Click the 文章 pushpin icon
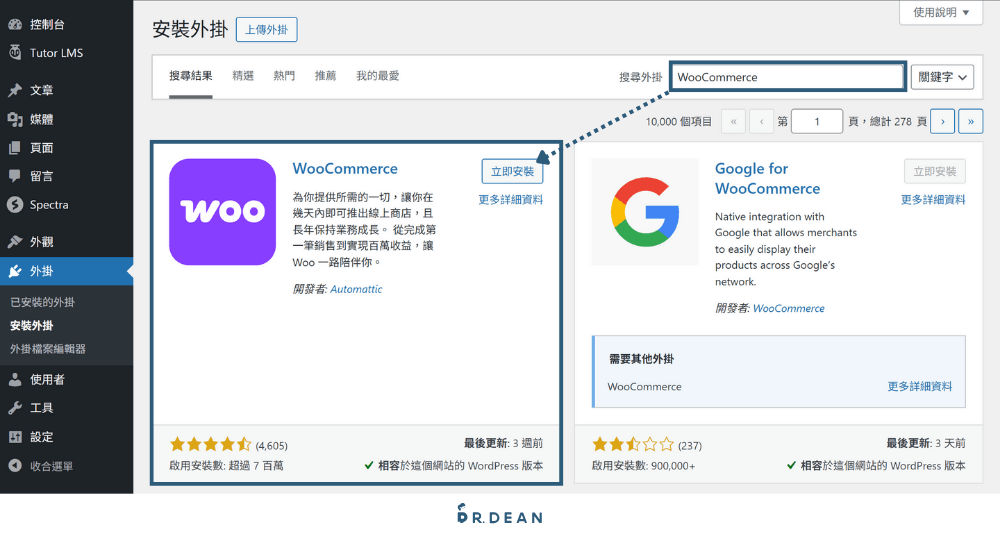 click(x=15, y=90)
